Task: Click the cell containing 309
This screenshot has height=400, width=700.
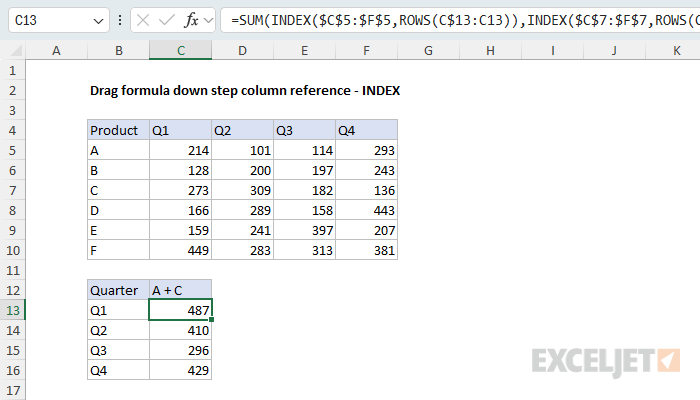Action: point(242,190)
